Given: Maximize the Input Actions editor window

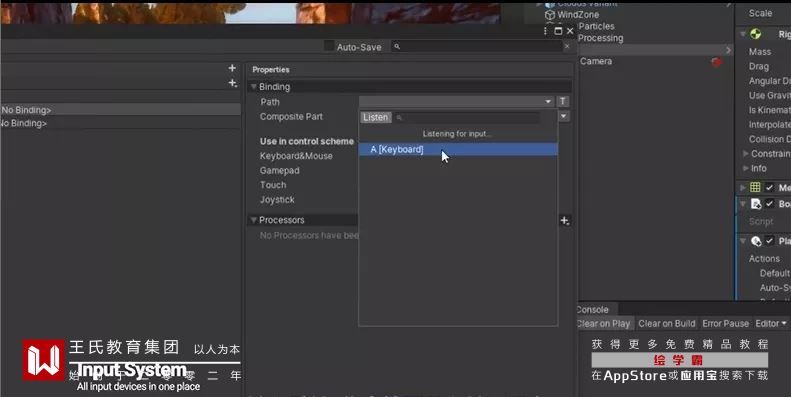Looking at the screenshot, I should point(558,31).
